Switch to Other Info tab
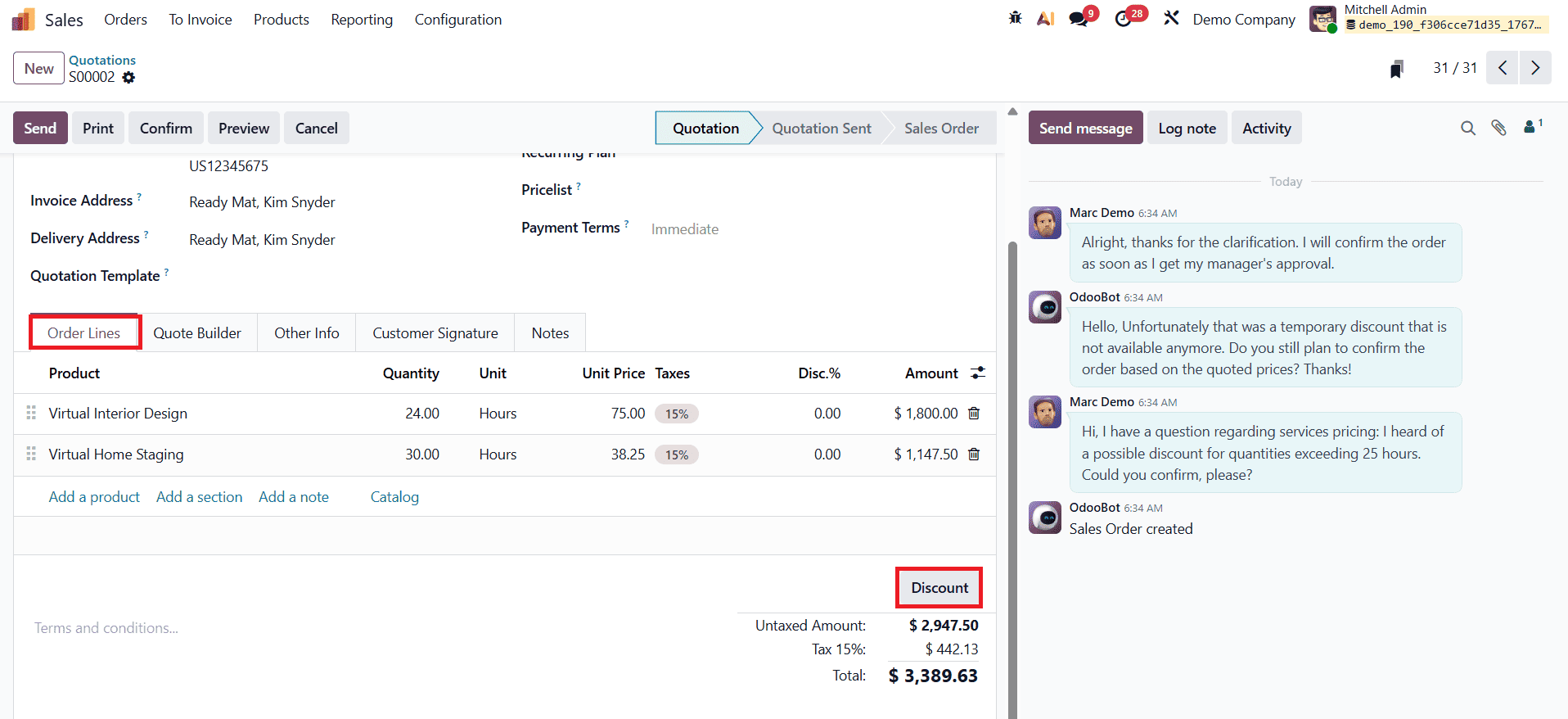 click(x=307, y=332)
